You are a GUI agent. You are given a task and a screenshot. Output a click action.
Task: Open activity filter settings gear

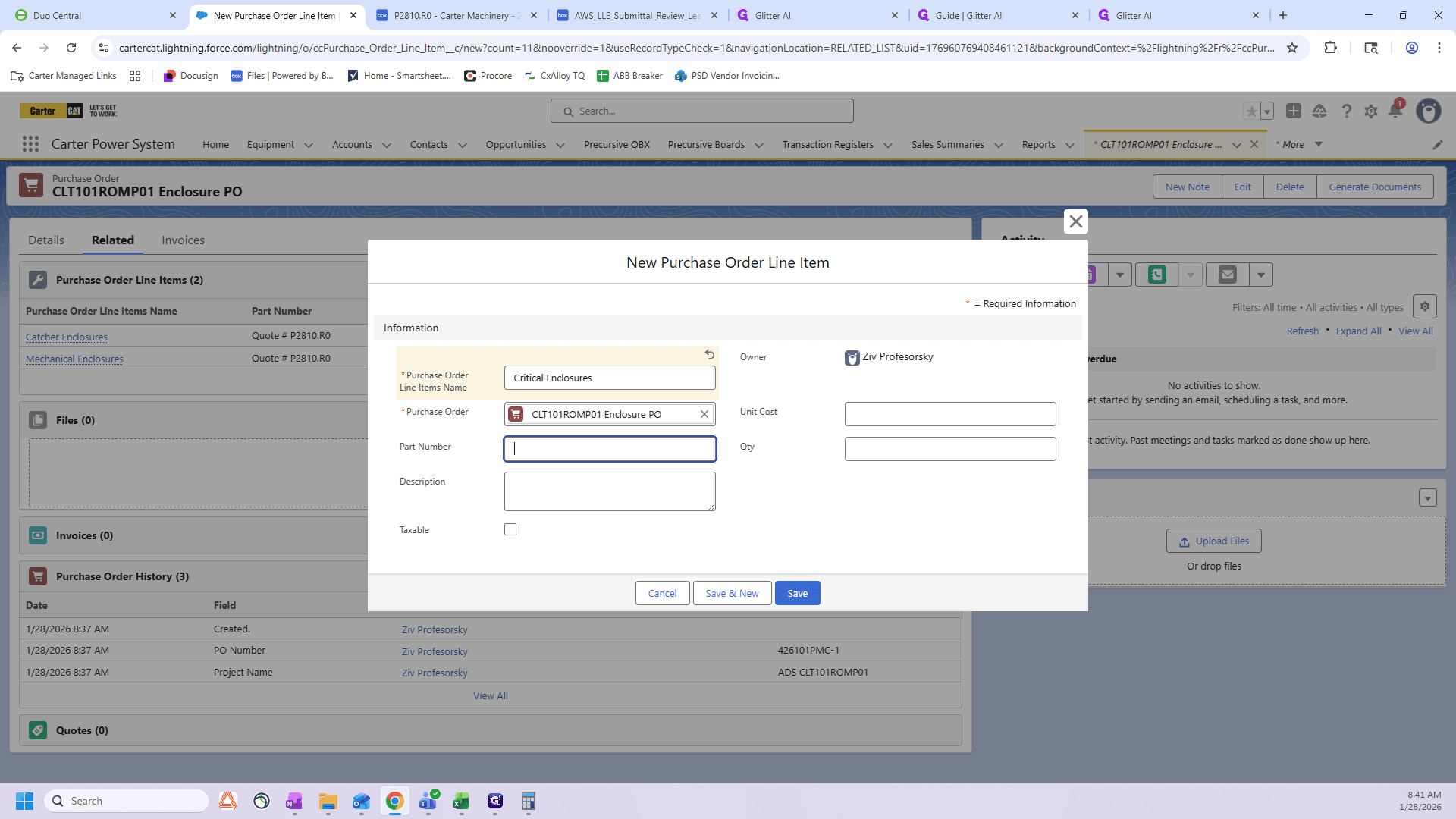coord(1425,306)
